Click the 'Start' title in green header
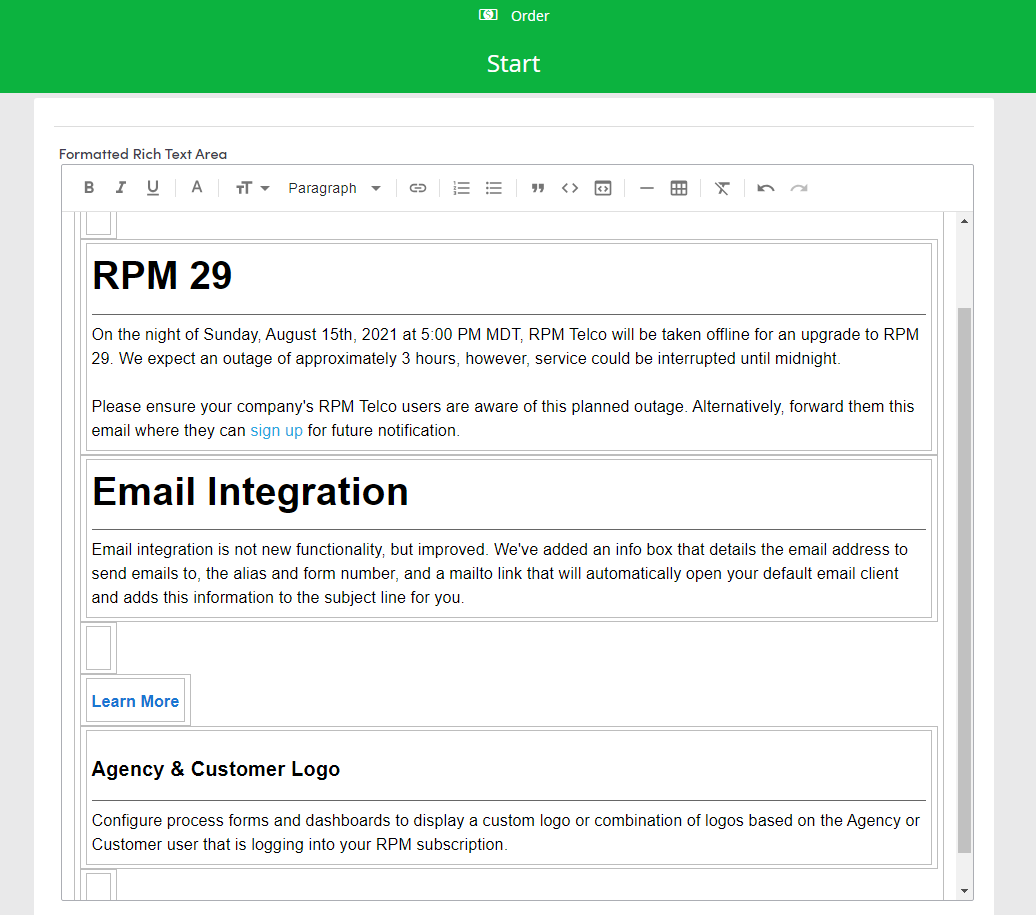1036x915 pixels. pyautogui.click(x=513, y=63)
